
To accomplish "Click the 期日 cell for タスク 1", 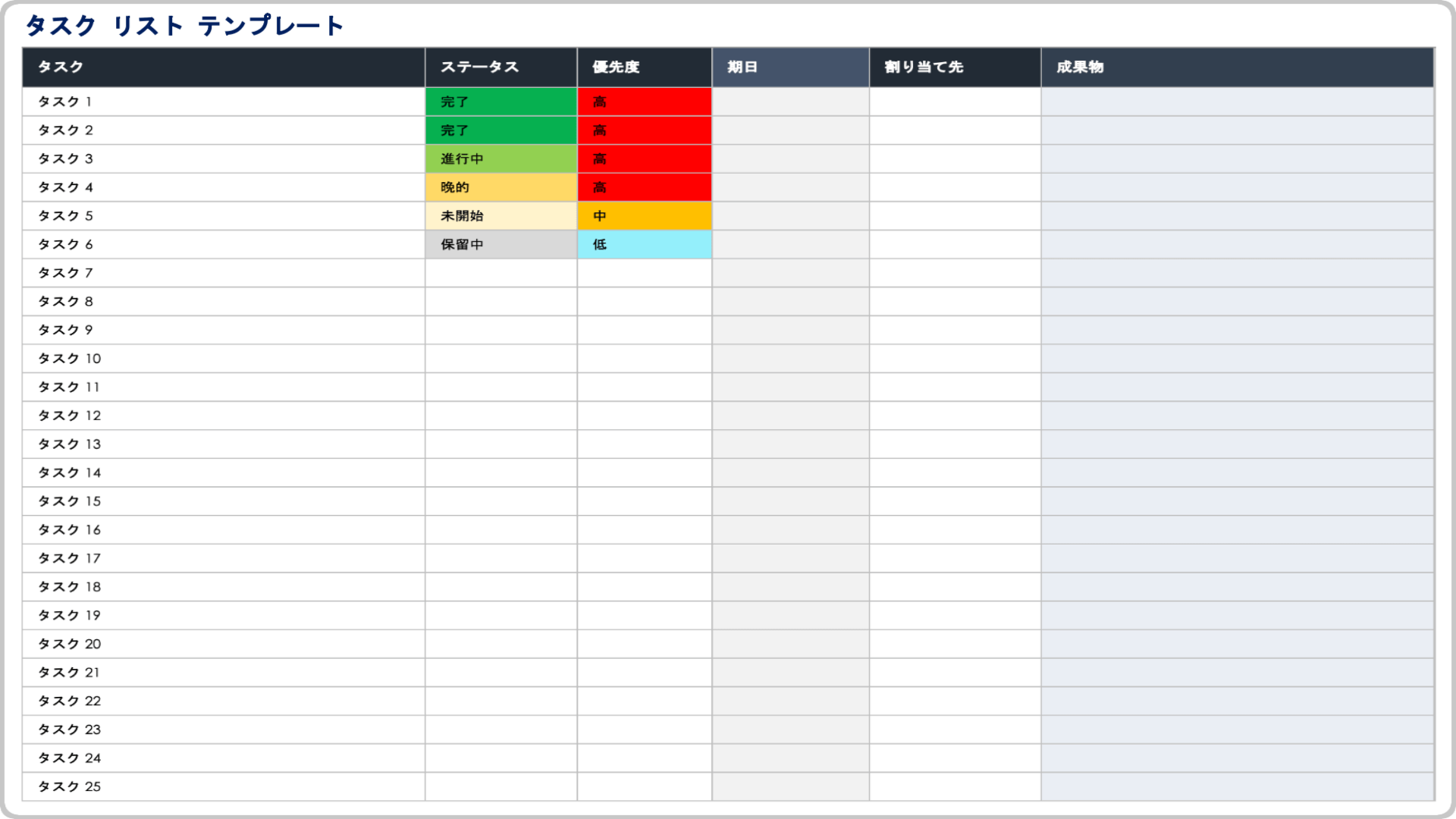I will click(791, 102).
